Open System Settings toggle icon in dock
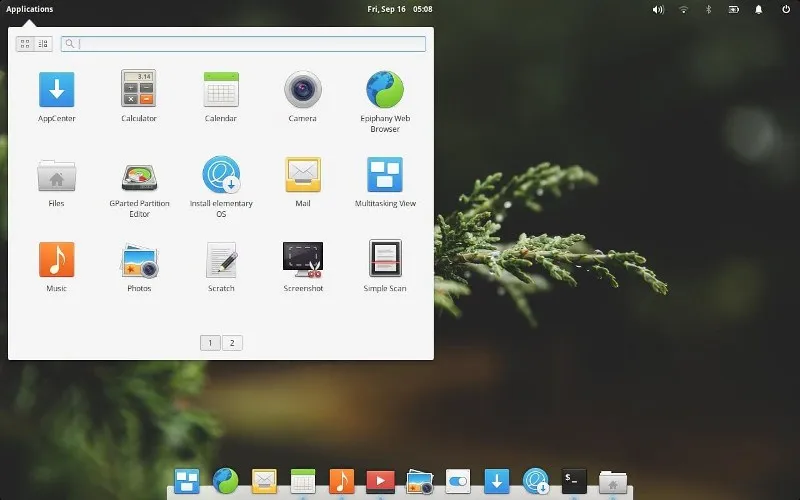800x500 pixels. 457,481
